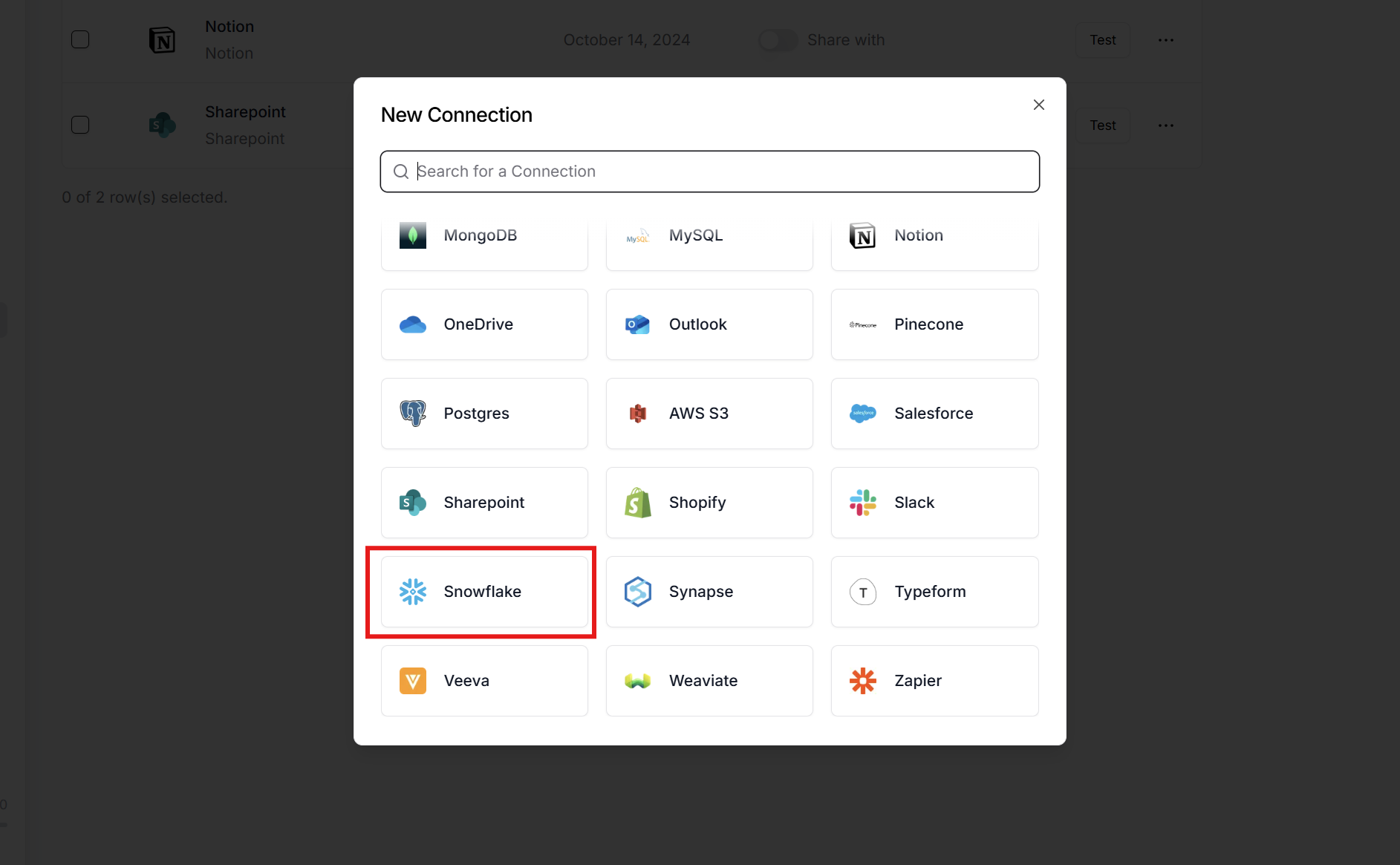Choose the Snowflake label

483,592
